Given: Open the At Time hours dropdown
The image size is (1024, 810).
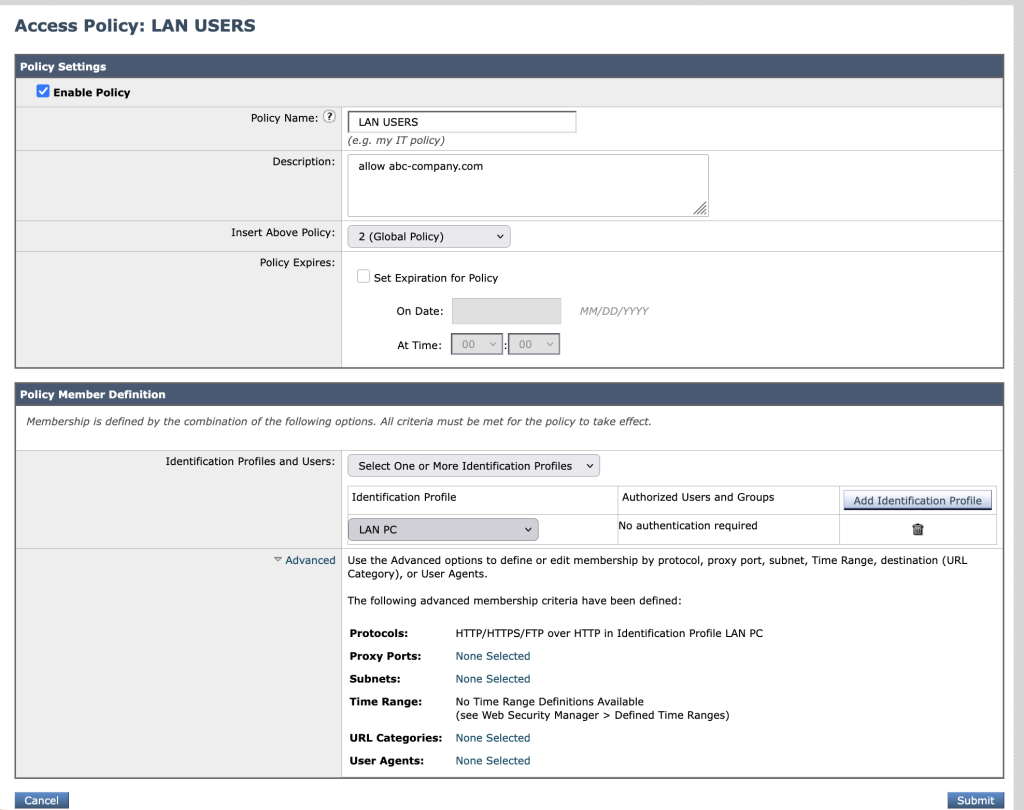Looking at the screenshot, I should click(x=477, y=344).
